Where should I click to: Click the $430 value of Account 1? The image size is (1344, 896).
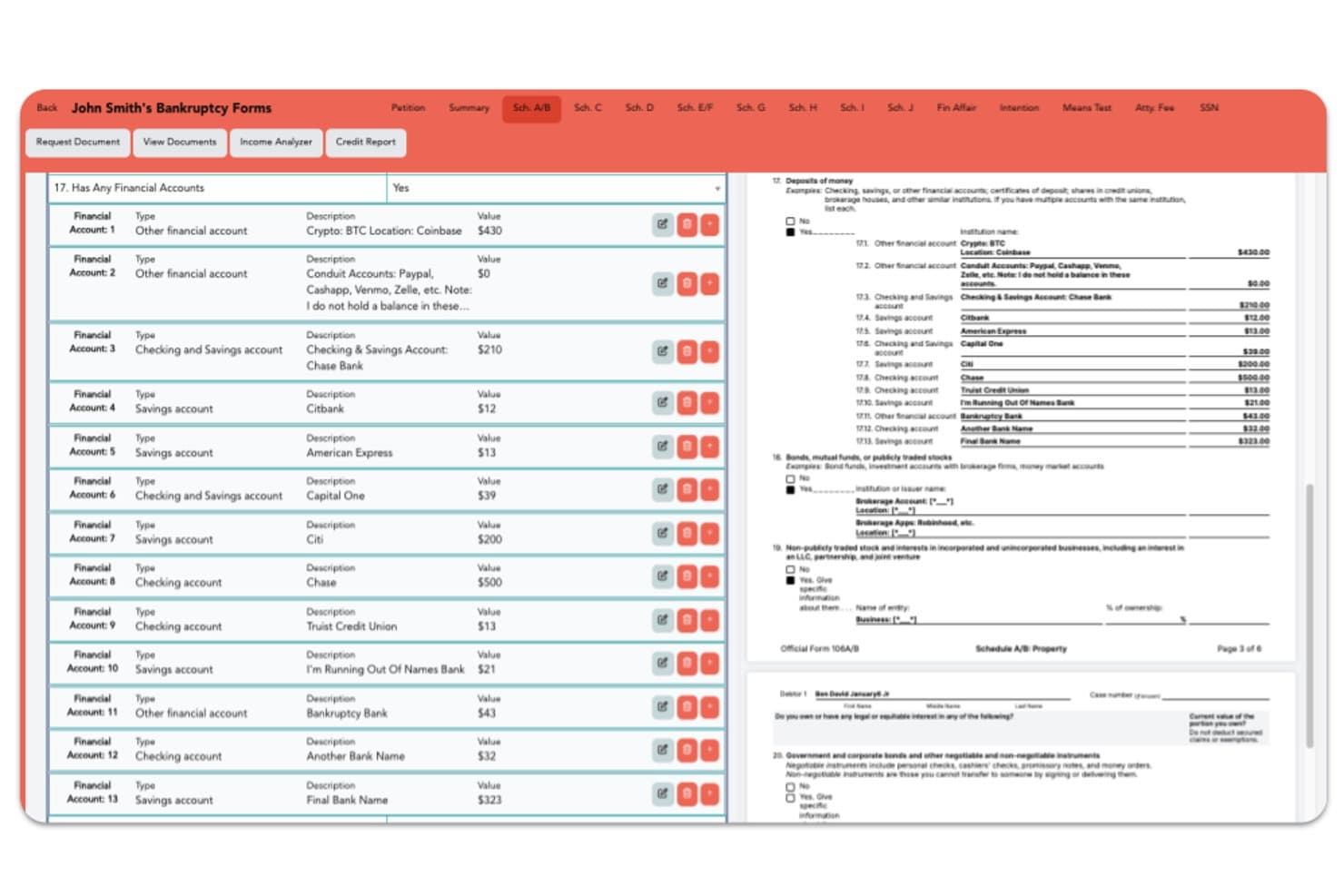coord(490,231)
